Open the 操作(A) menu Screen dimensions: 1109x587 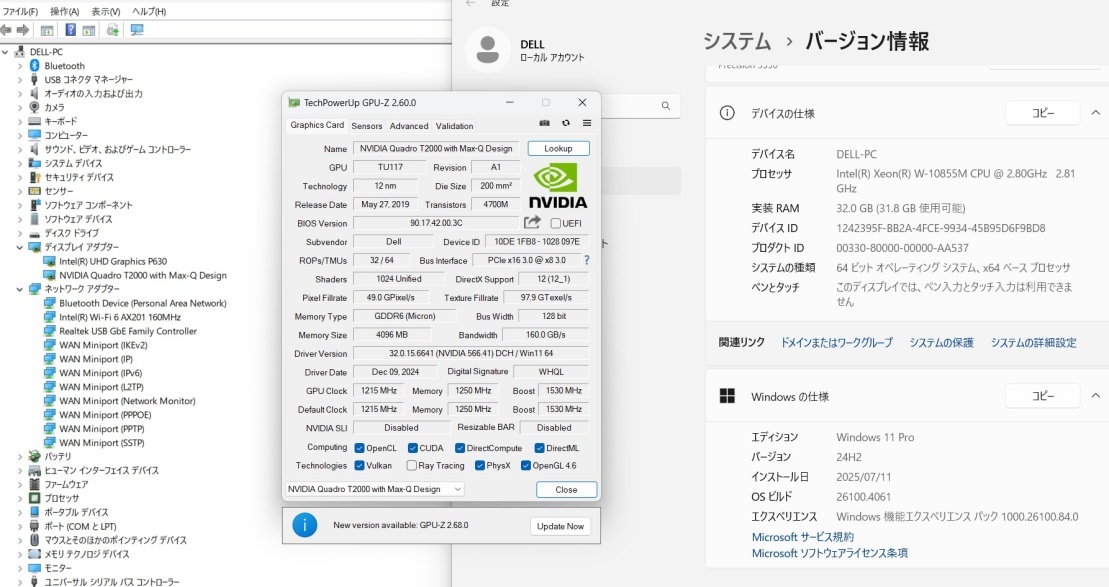click(x=64, y=11)
